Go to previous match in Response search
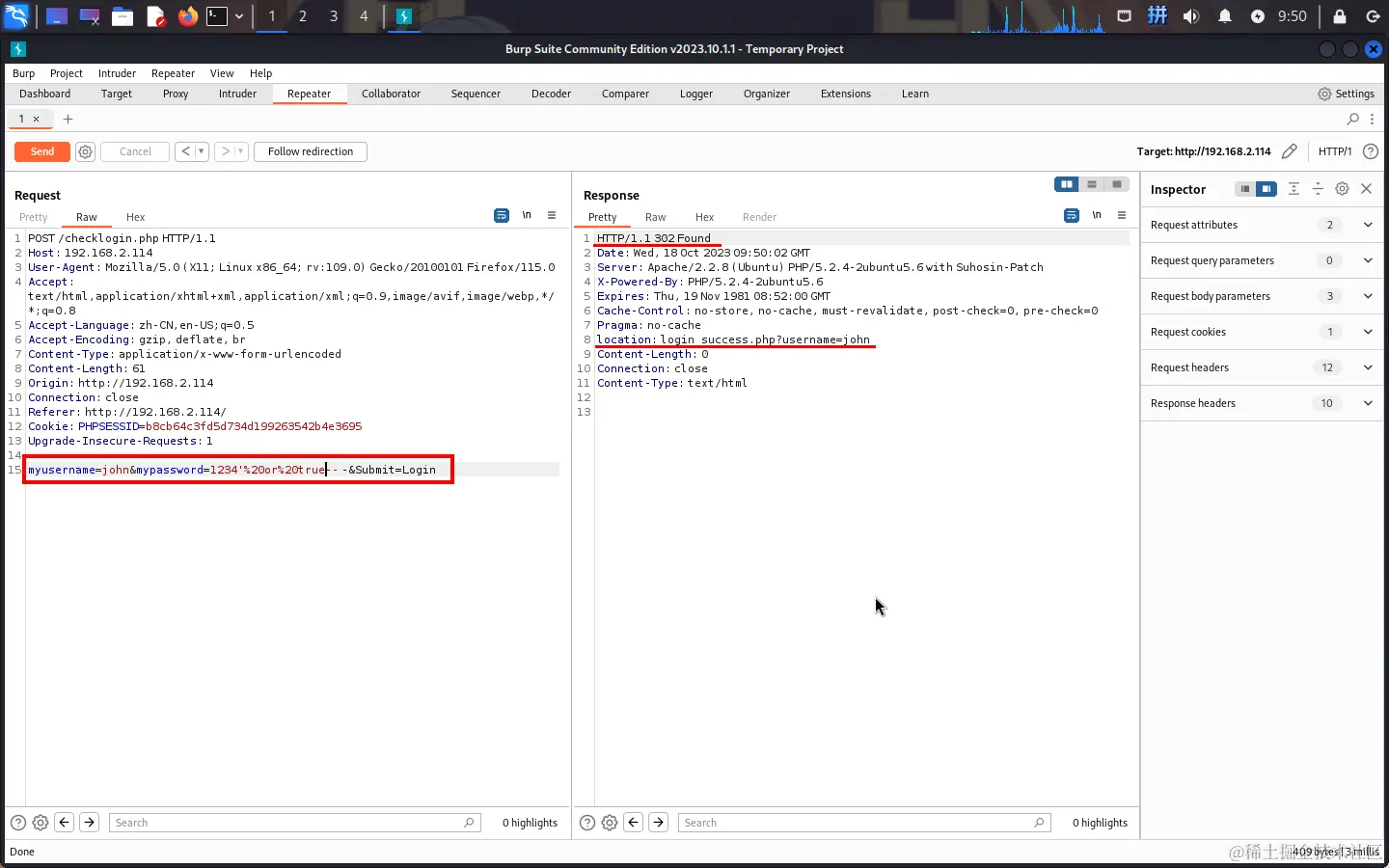 pyautogui.click(x=634, y=823)
